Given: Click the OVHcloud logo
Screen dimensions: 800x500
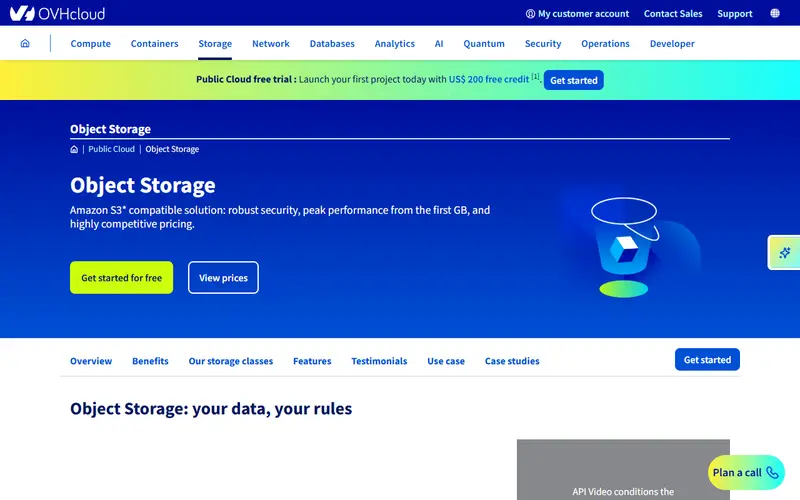Looking at the screenshot, I should coord(58,13).
